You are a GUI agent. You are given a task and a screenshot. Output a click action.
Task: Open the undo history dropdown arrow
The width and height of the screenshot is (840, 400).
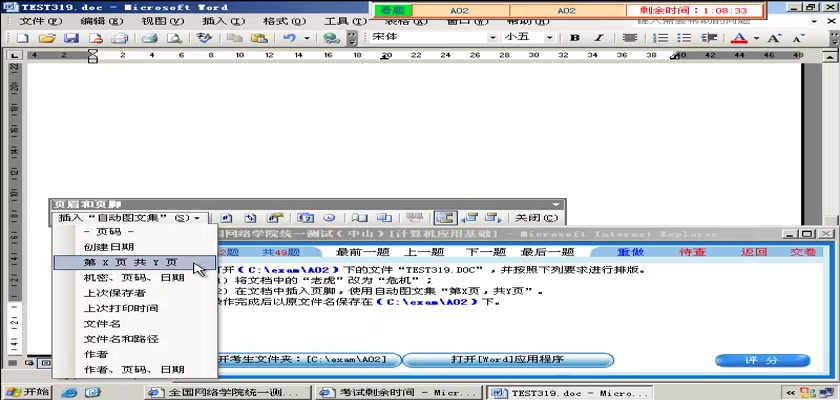click(x=307, y=38)
